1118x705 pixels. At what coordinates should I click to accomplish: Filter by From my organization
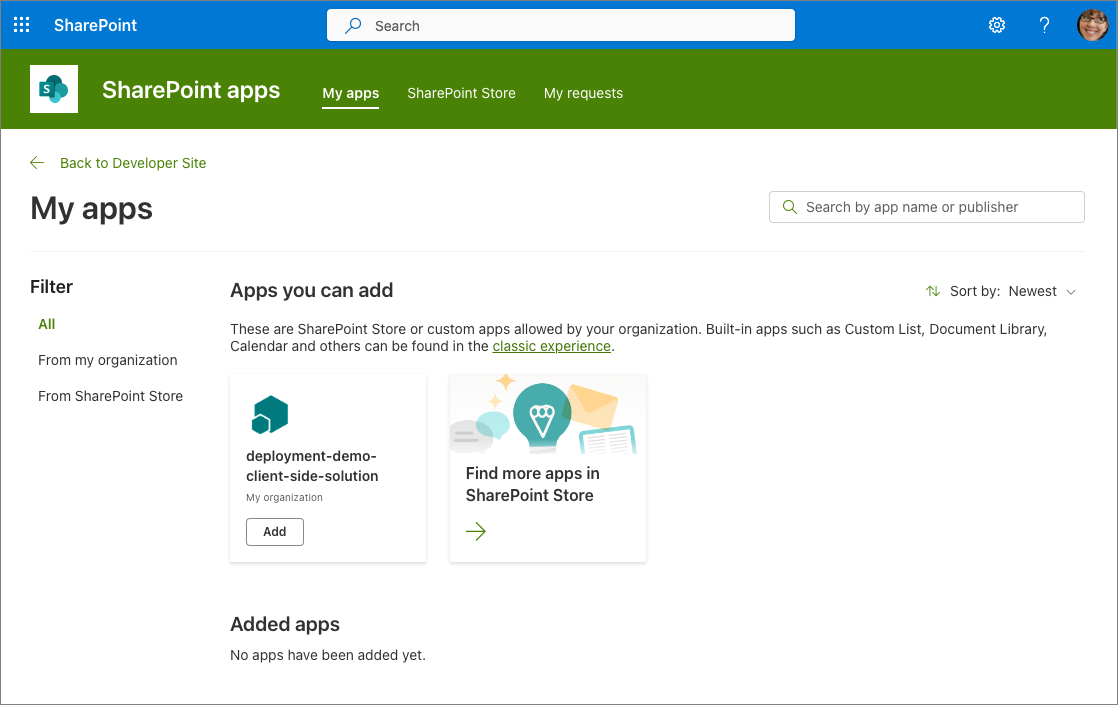click(x=108, y=360)
